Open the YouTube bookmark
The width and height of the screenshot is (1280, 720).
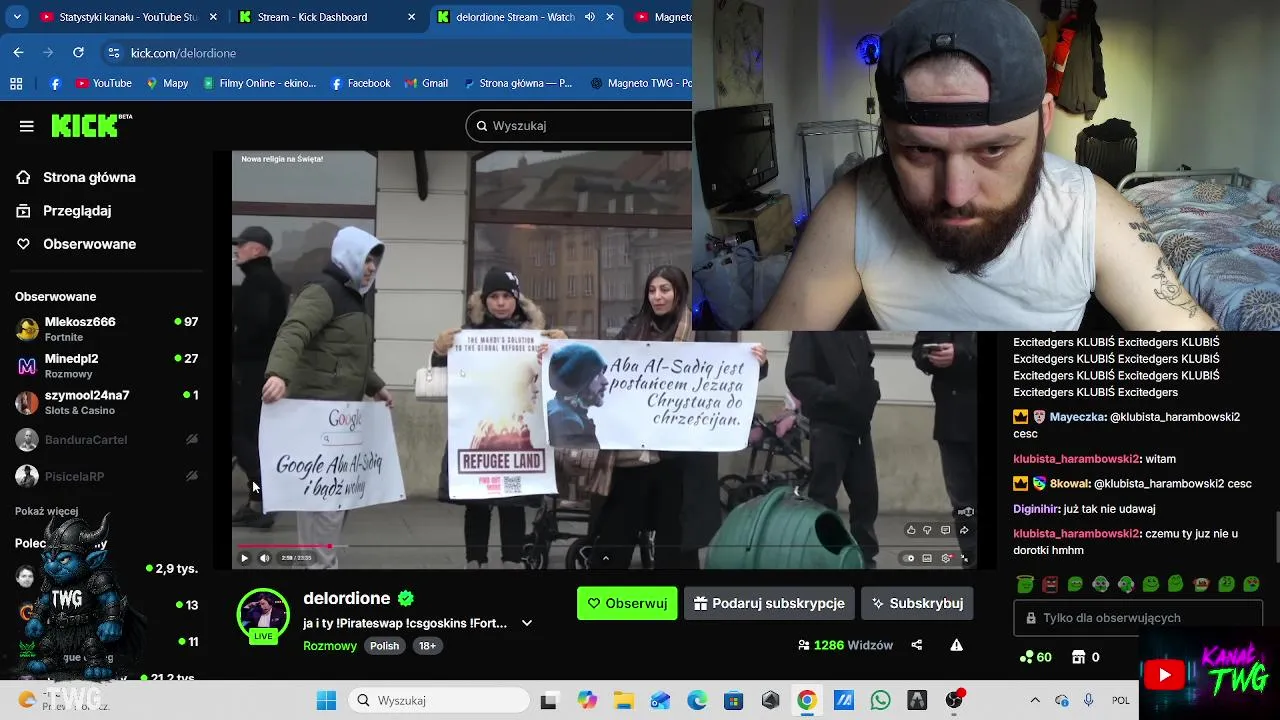point(104,84)
